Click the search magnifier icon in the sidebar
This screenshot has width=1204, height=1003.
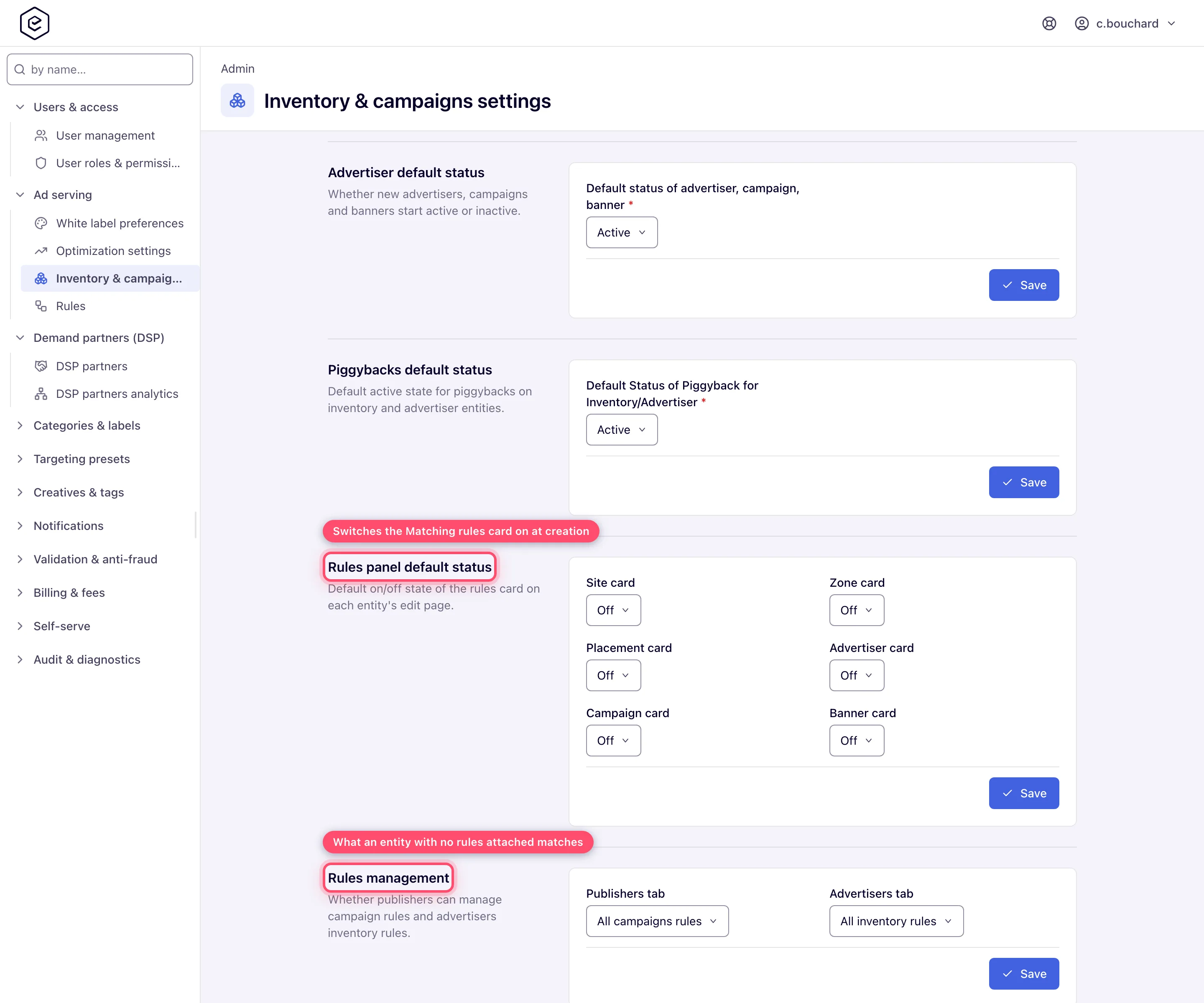(20, 69)
